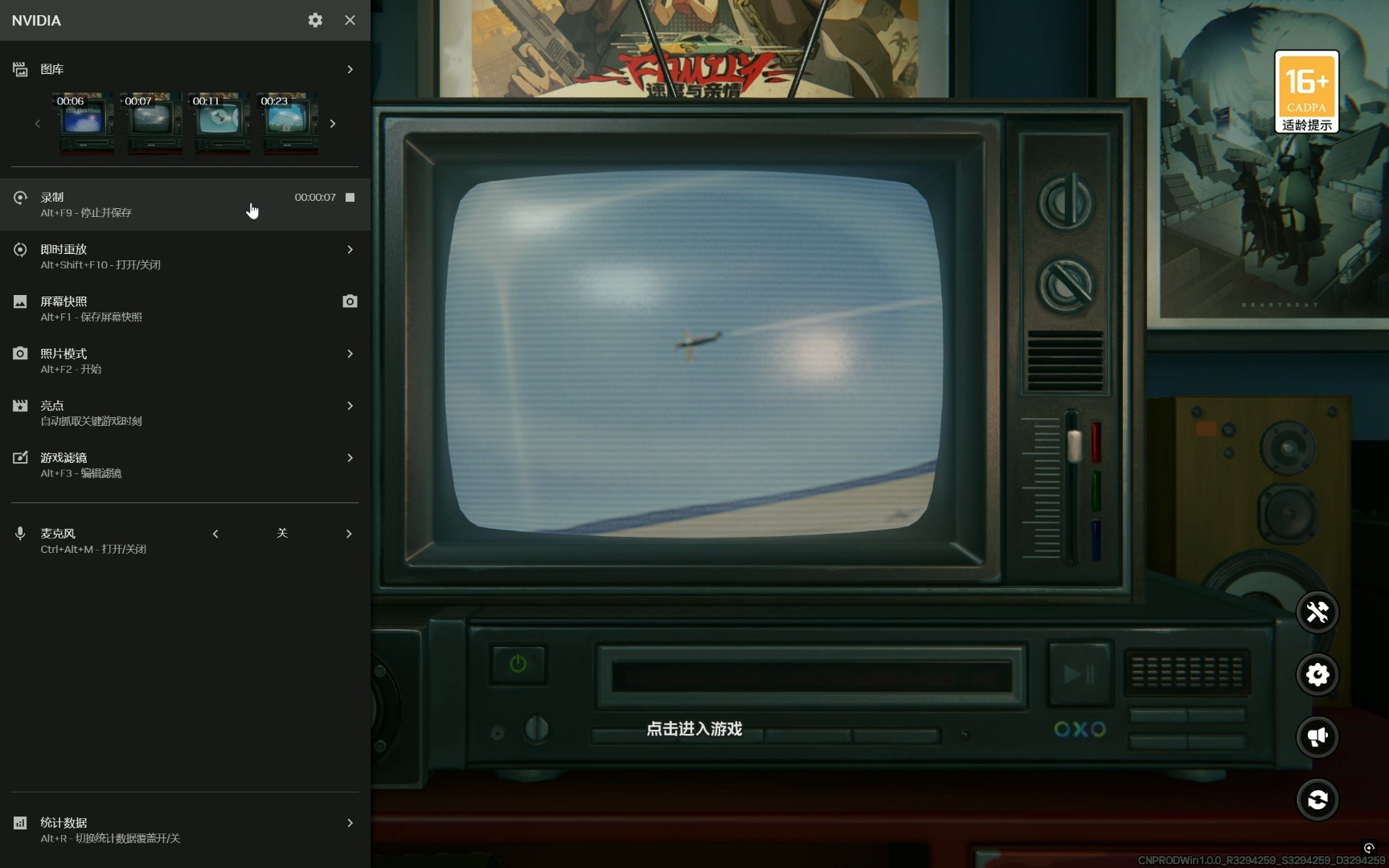The width and height of the screenshot is (1389, 868).
Task: Expand the 亮点 highlights arrow
Action: [350, 406]
